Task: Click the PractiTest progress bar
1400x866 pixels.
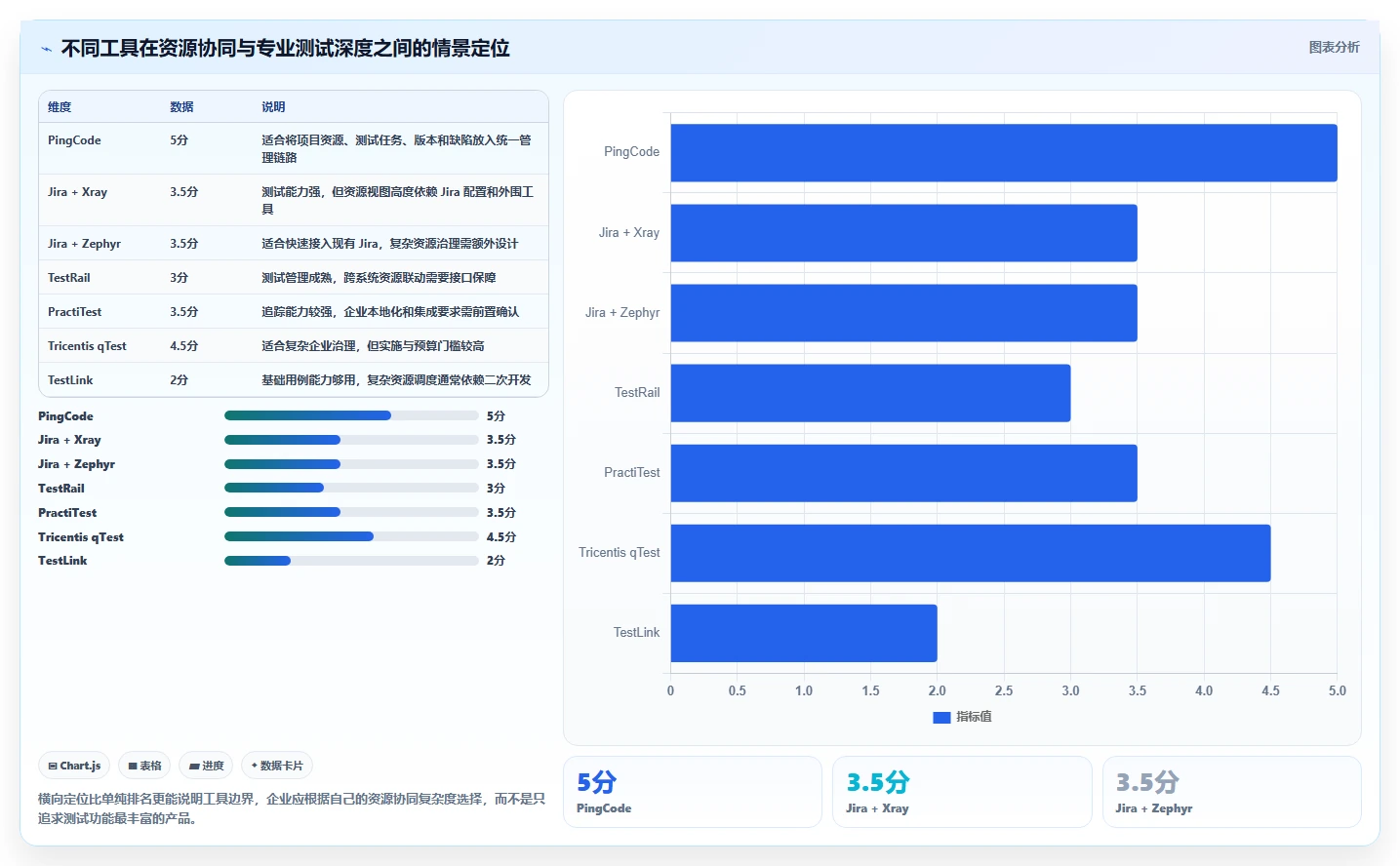Action: (x=351, y=512)
